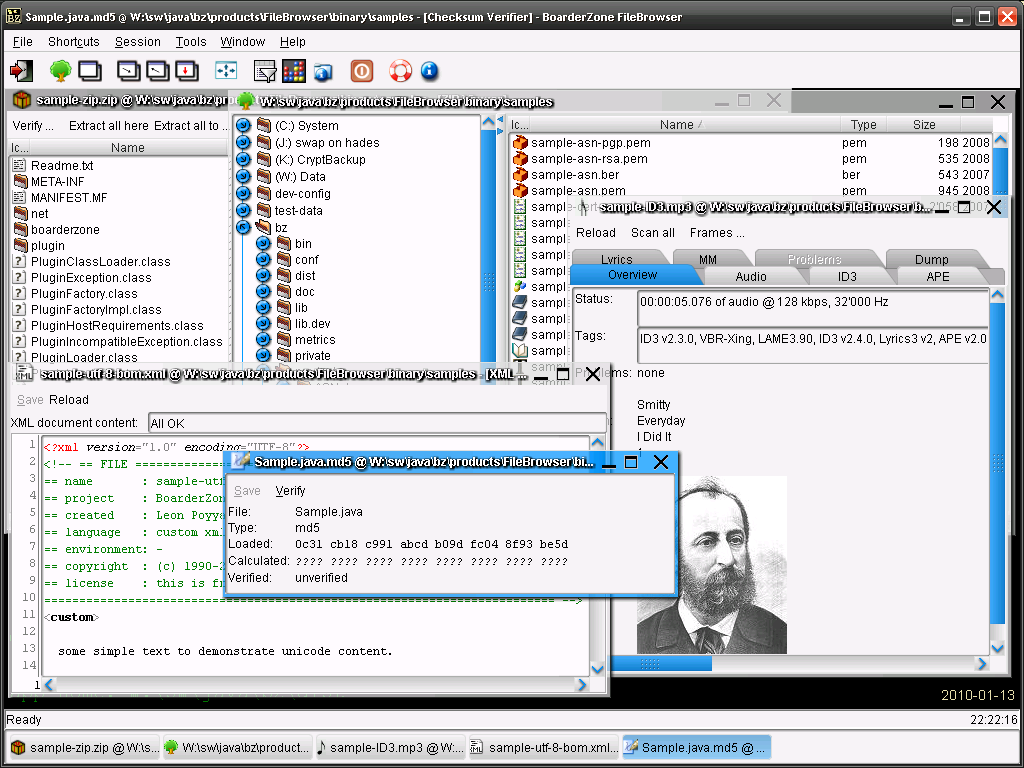
Task: Click the stacked-windows icon with down-right arrow
Action: coord(128,71)
